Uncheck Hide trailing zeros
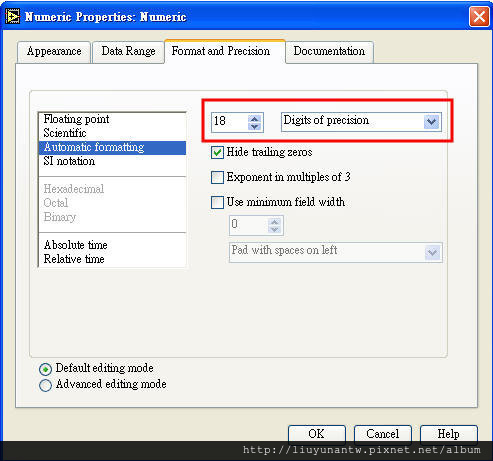493x461 pixels. 217,153
